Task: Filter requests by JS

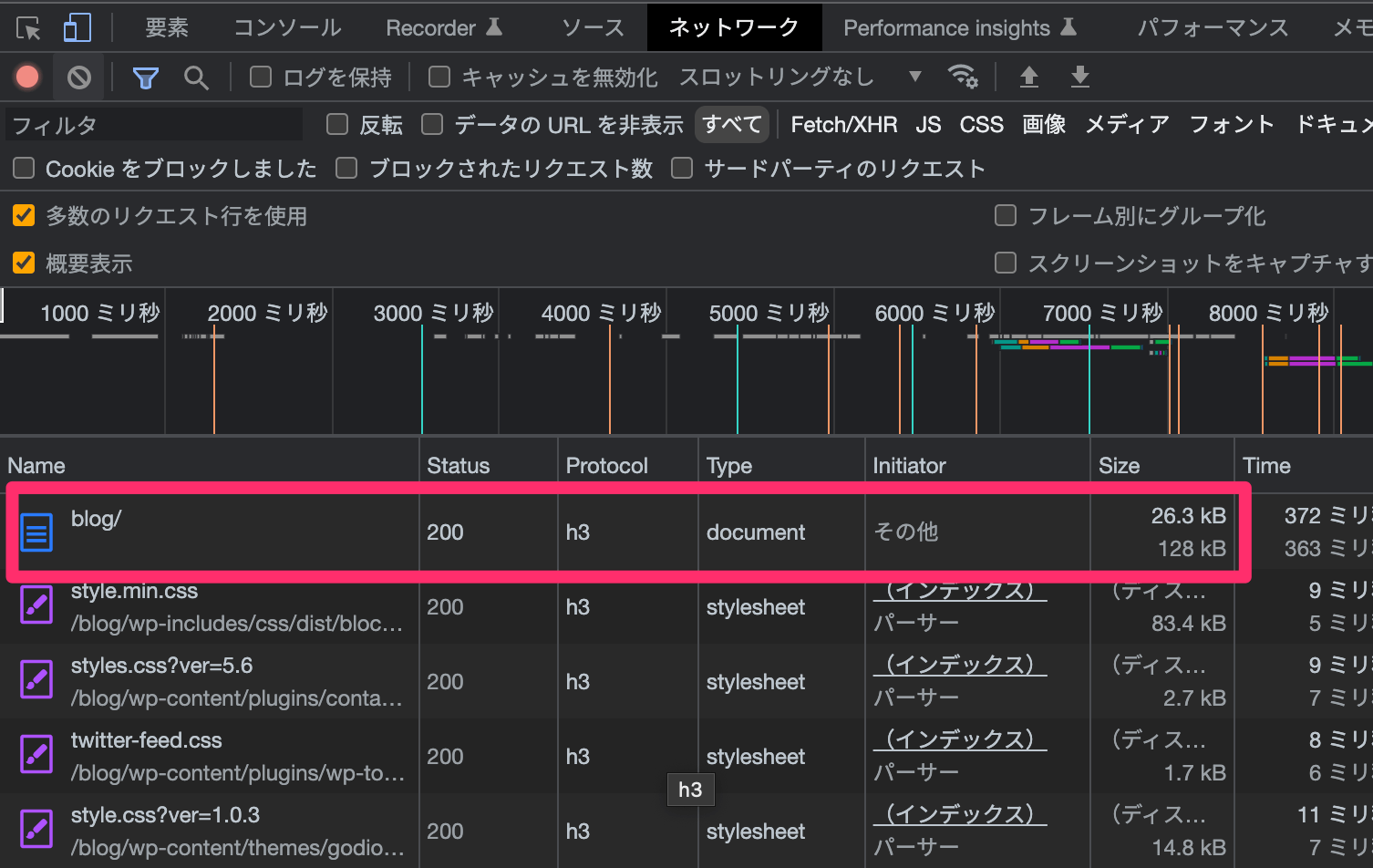Action: (x=928, y=124)
